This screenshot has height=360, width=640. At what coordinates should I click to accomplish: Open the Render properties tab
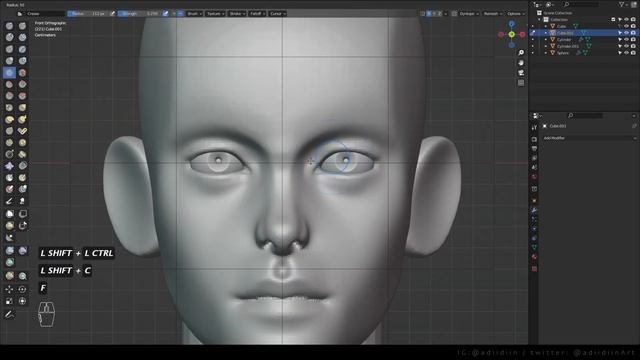(x=534, y=139)
